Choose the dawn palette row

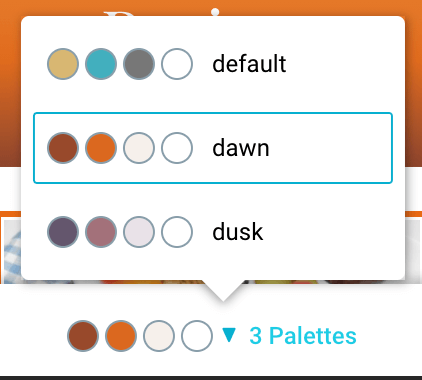[213, 148]
